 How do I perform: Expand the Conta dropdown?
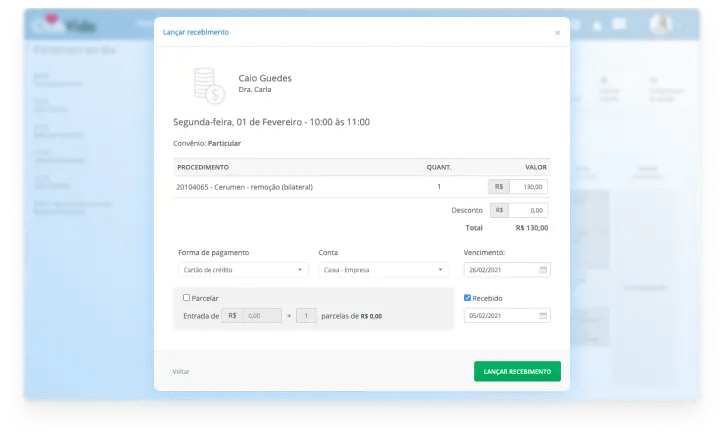[383, 270]
